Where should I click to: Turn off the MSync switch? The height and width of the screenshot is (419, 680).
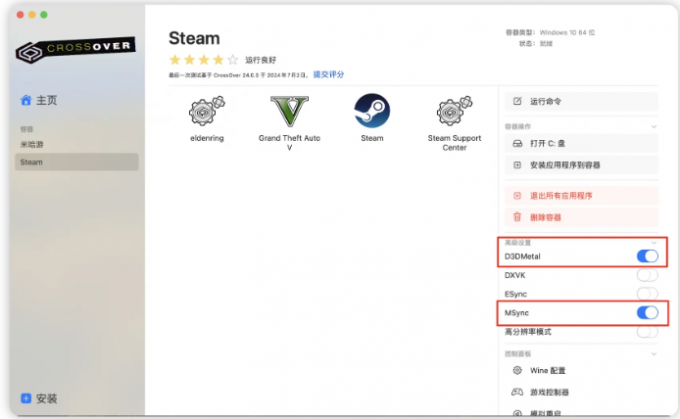[647, 313]
